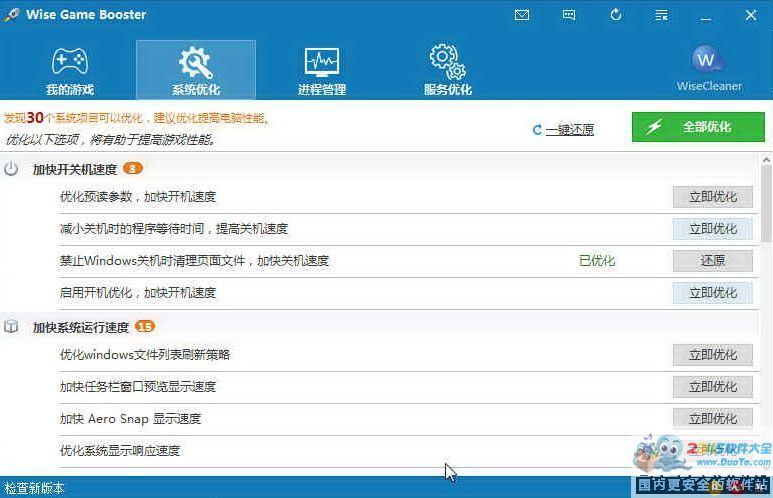Click the orange count badge 15
This screenshot has width=773, height=498.
click(x=144, y=326)
